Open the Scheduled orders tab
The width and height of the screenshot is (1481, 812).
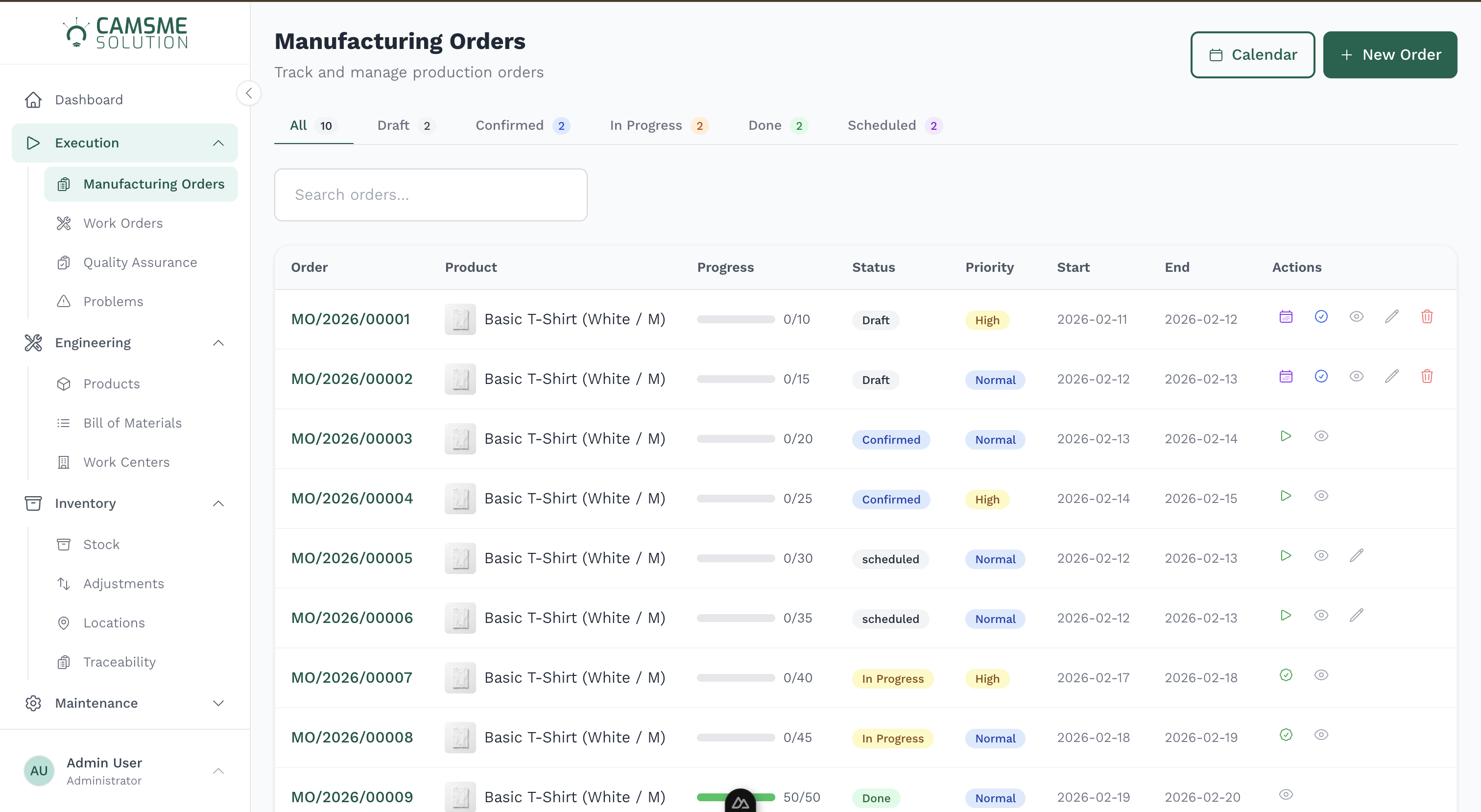click(883, 125)
